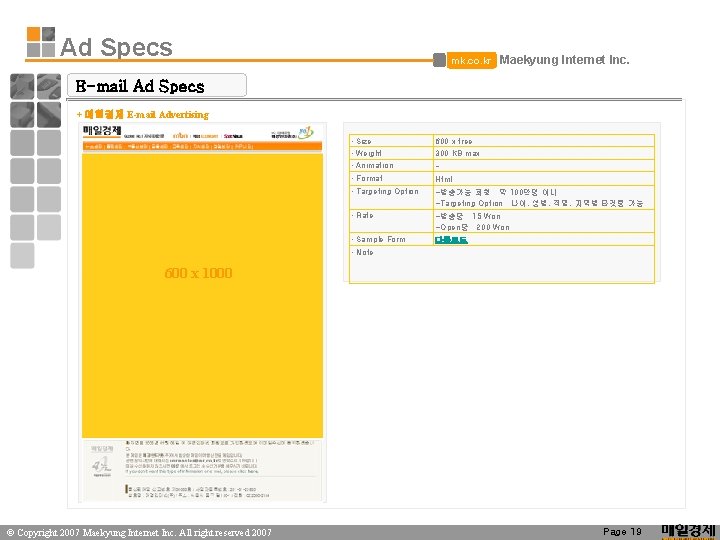Click the 'E-mail Ad Specs' heading box
This screenshot has width=720, height=540.
tap(157, 85)
